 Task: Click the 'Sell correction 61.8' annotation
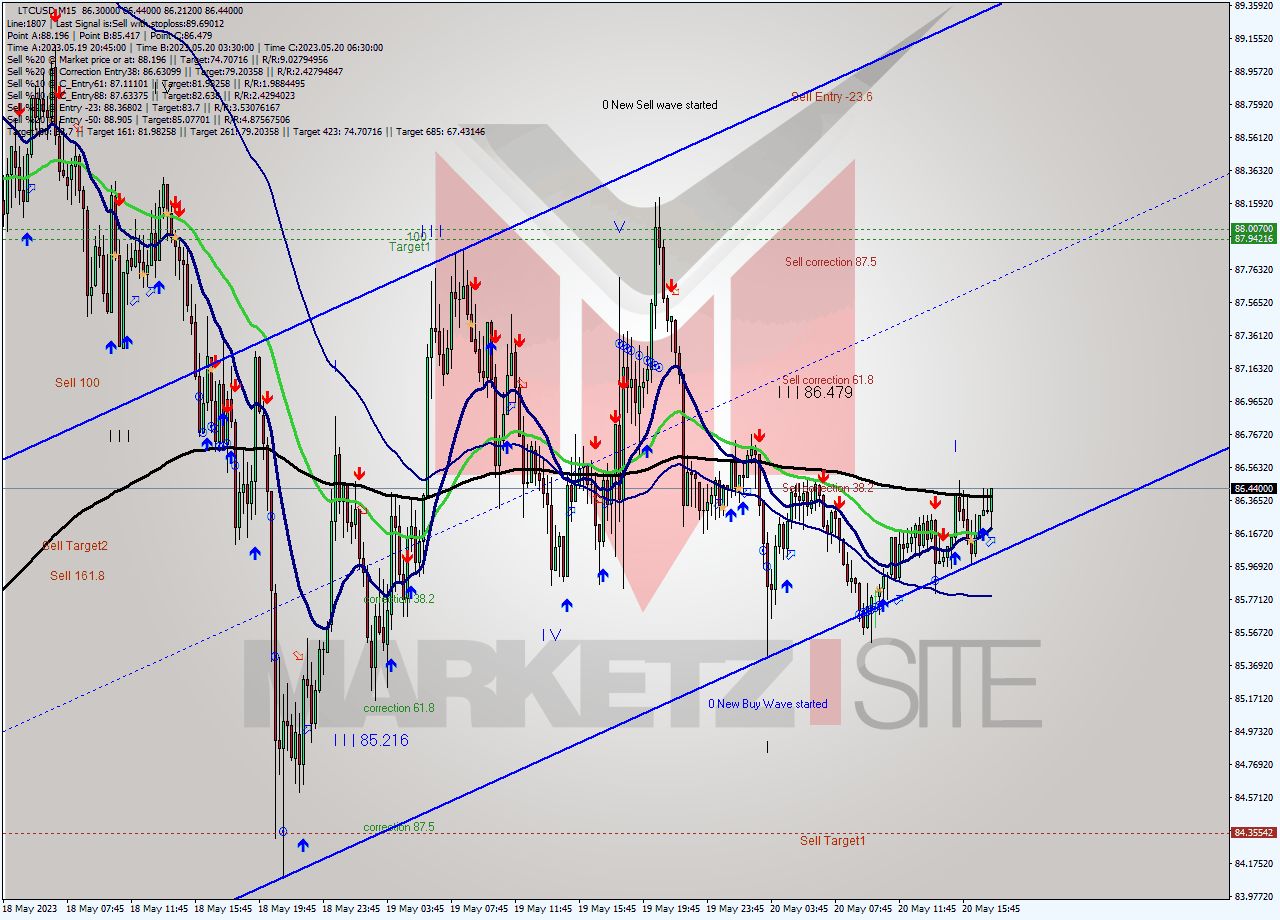827,380
